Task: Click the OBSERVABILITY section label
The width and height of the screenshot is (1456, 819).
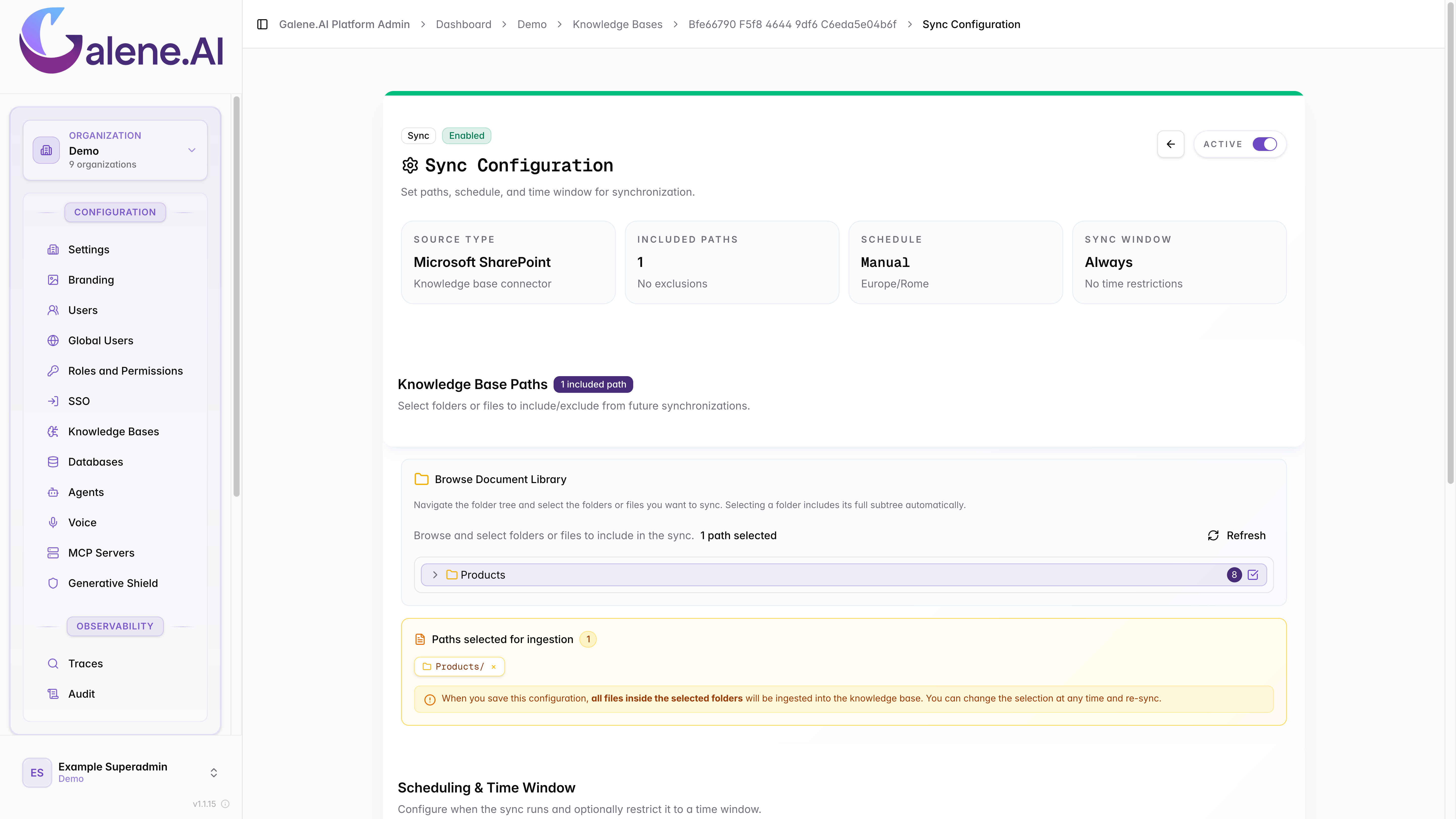Action: pos(115,626)
